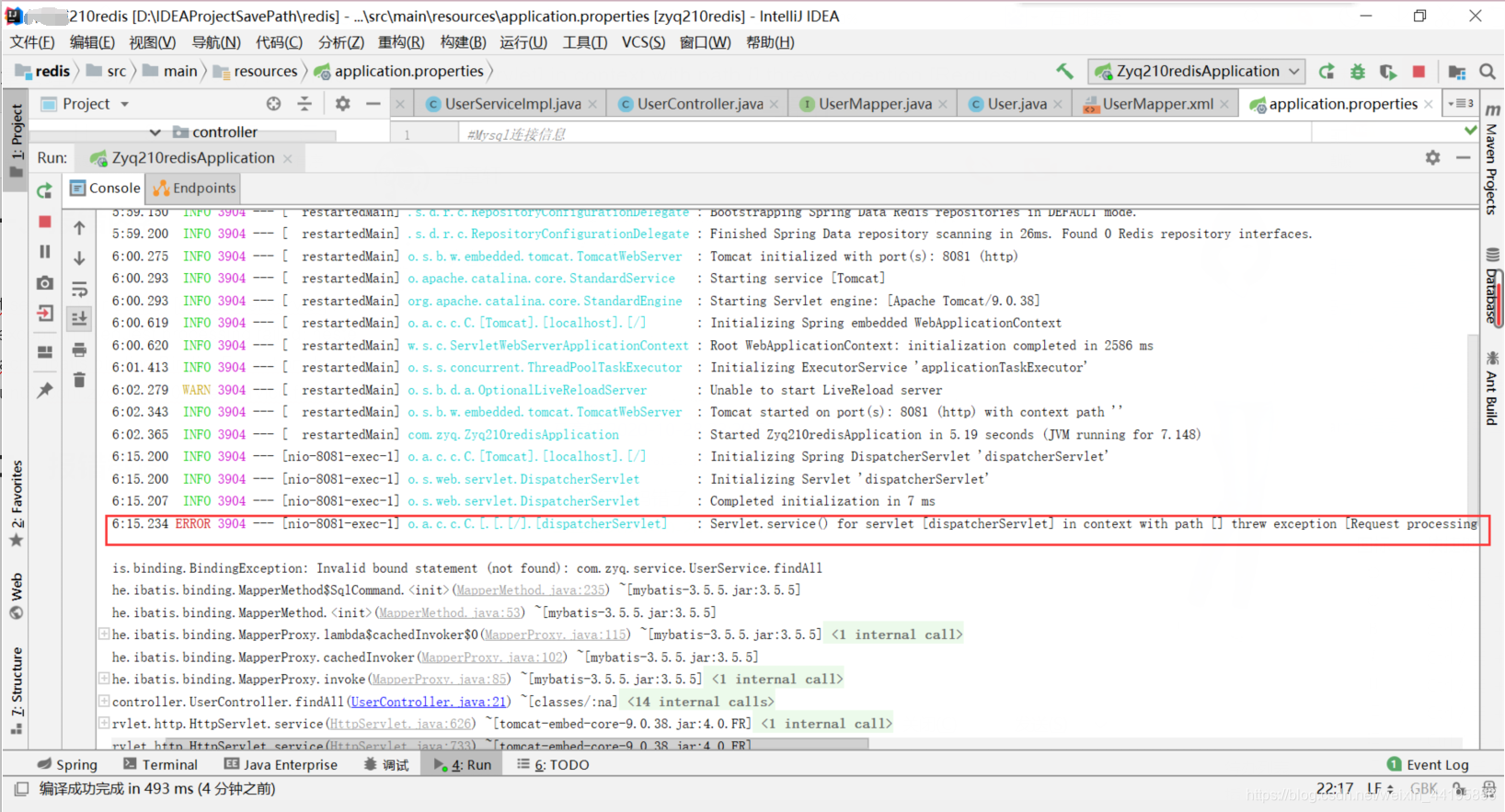Expand folded frames on the MapperProxy.lambda$cachedInvoker$0 line

pos(104,634)
